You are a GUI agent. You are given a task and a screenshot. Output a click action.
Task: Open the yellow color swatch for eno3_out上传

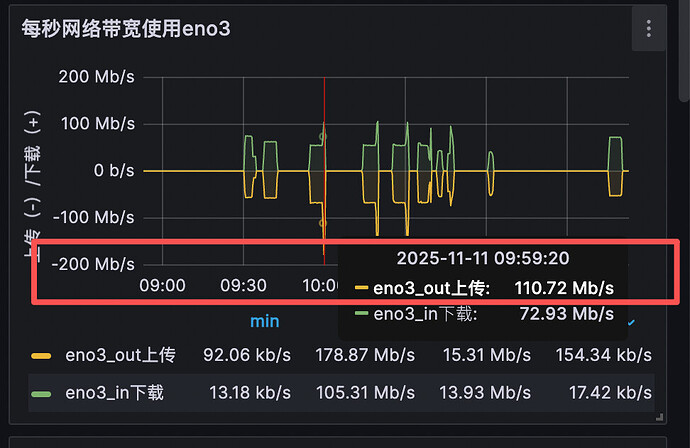point(41,355)
